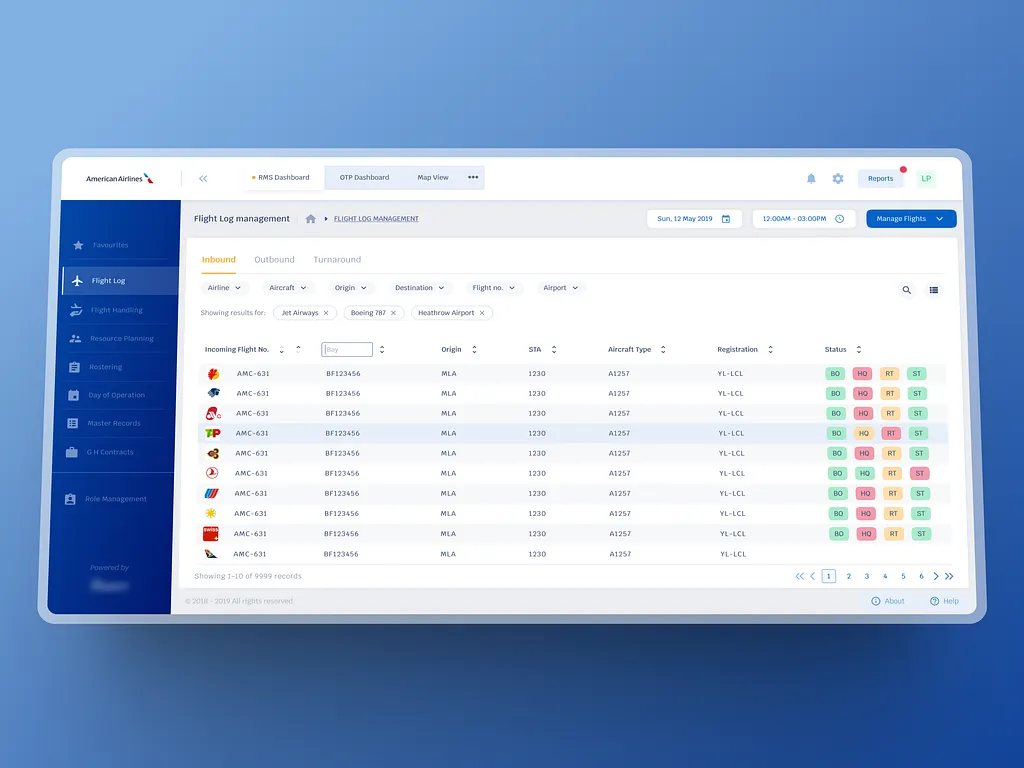Click the green BO status badge in first row

836,374
